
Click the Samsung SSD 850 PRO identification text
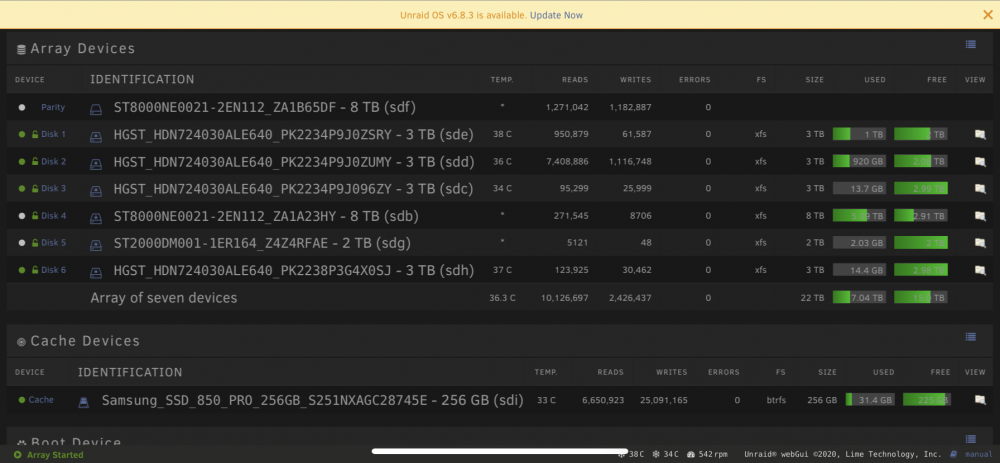(x=312, y=401)
